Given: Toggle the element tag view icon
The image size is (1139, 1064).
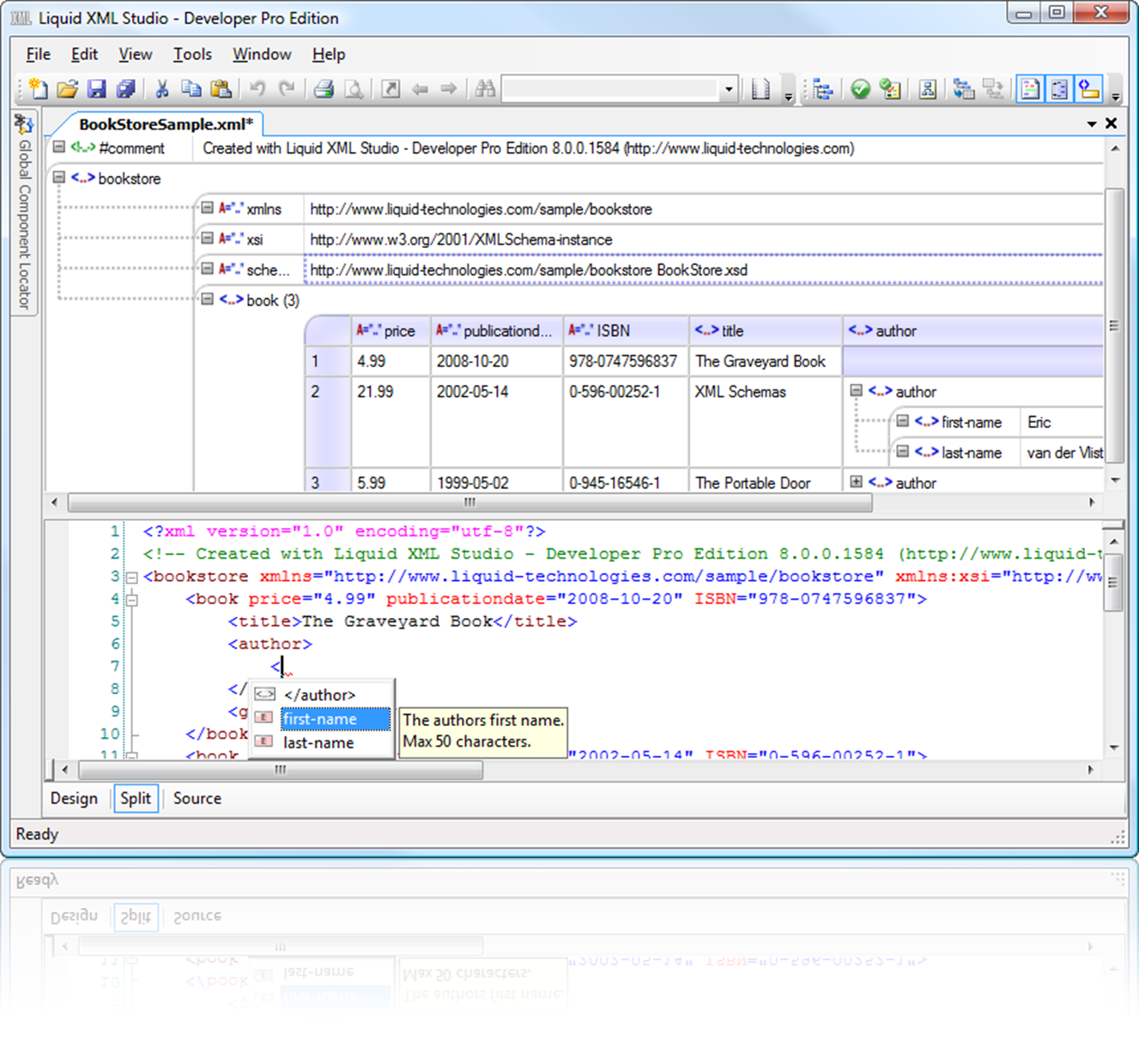Looking at the screenshot, I should [x=1089, y=88].
